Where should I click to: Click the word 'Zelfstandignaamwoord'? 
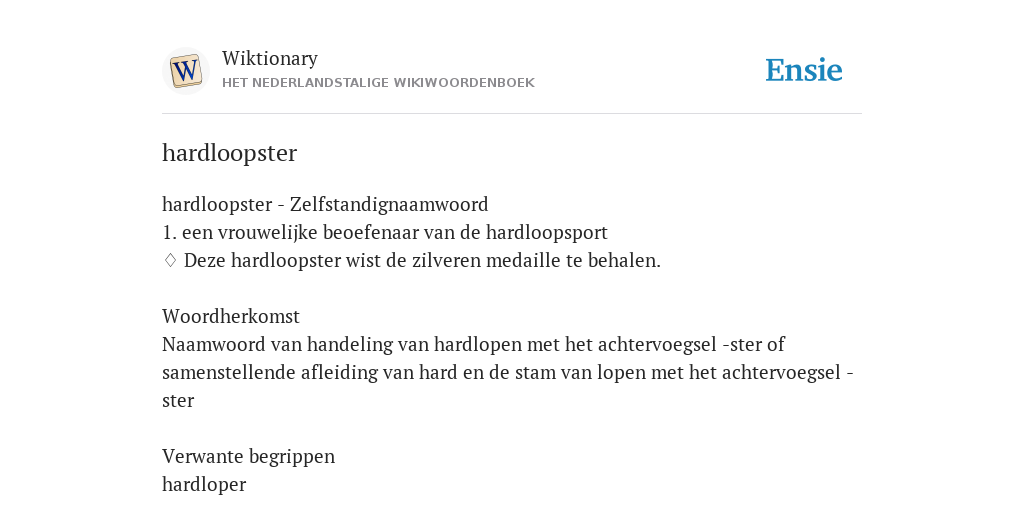[x=389, y=204]
